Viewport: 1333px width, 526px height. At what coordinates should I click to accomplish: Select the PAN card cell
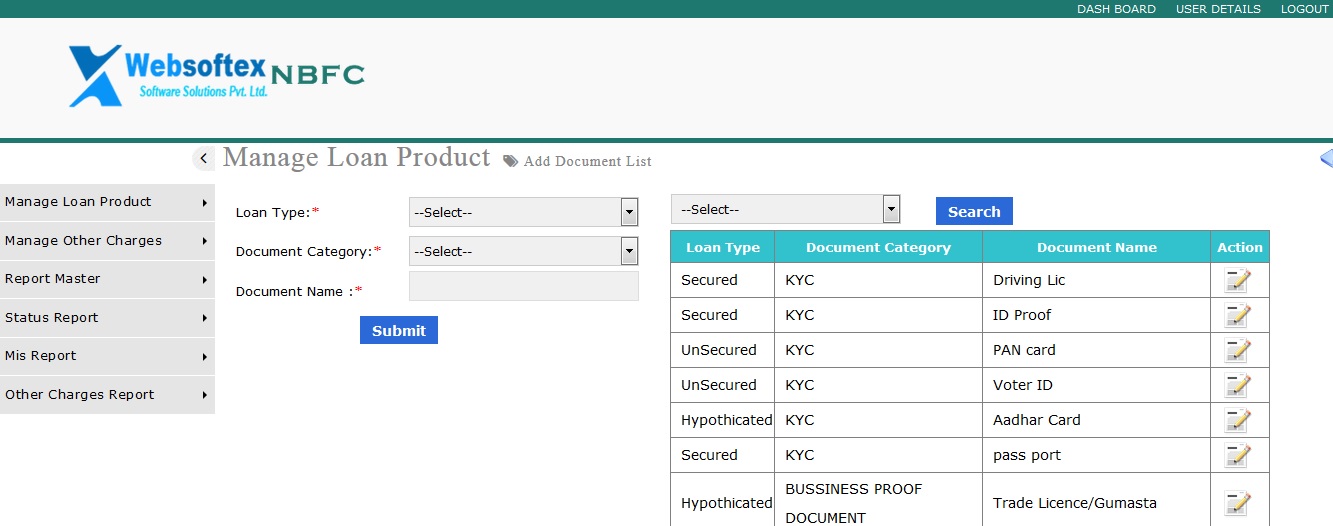pos(1097,350)
